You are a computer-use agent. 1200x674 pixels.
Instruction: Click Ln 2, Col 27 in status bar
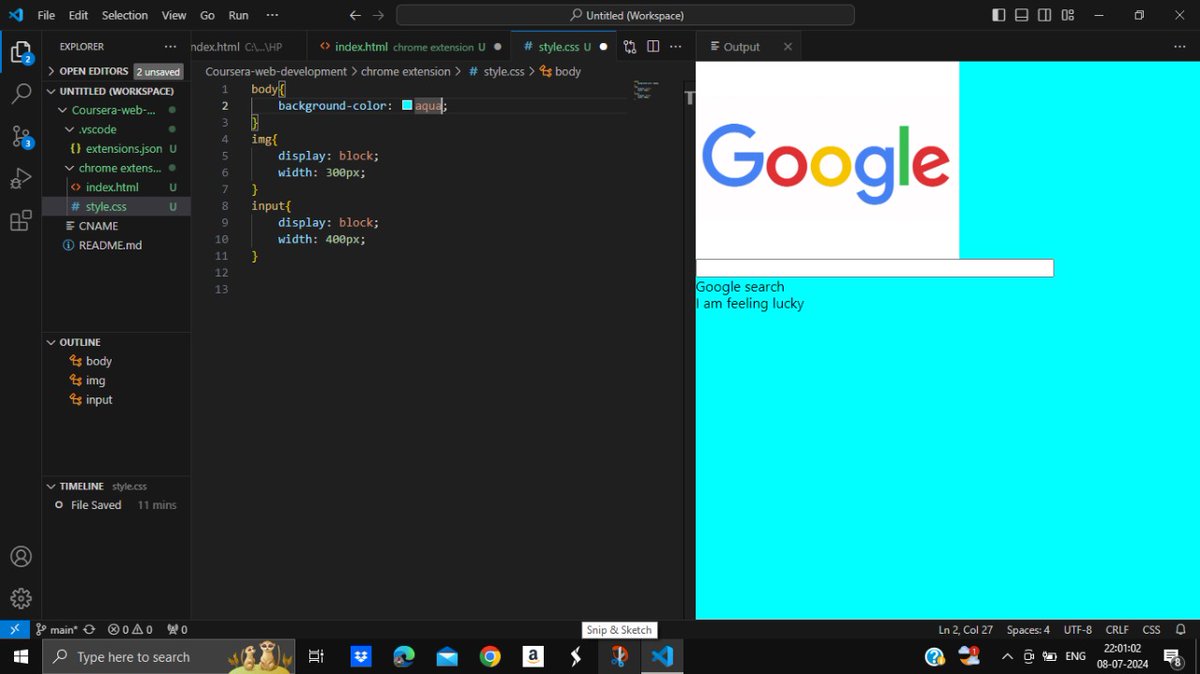965,630
